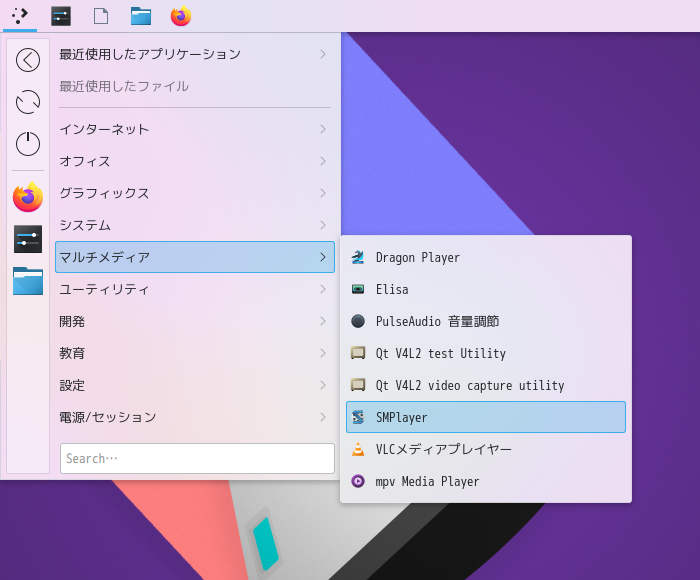700x580 pixels.
Task: Launch SMPlayer from the submenu
Action: 486,417
